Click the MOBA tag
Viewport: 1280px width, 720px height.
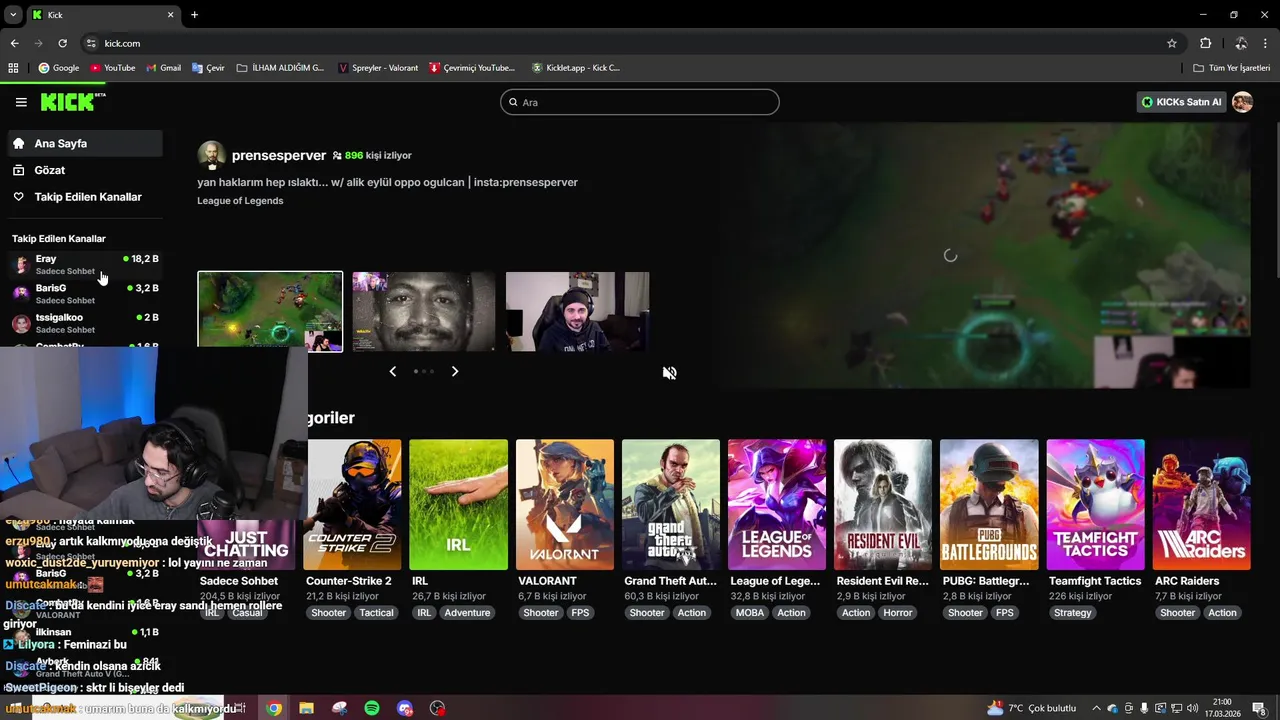tap(749, 613)
